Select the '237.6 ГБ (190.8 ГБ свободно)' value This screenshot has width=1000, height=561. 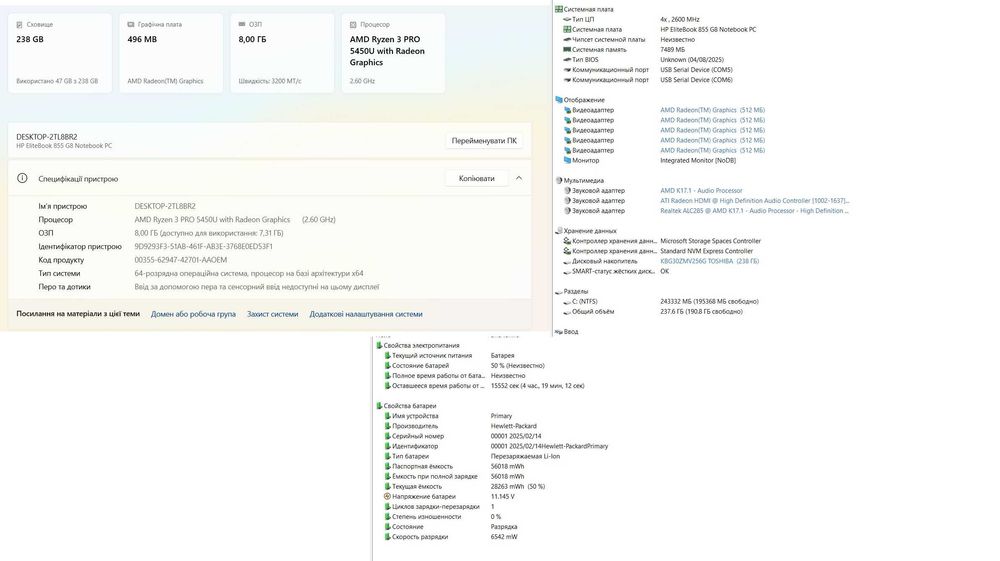701,312
